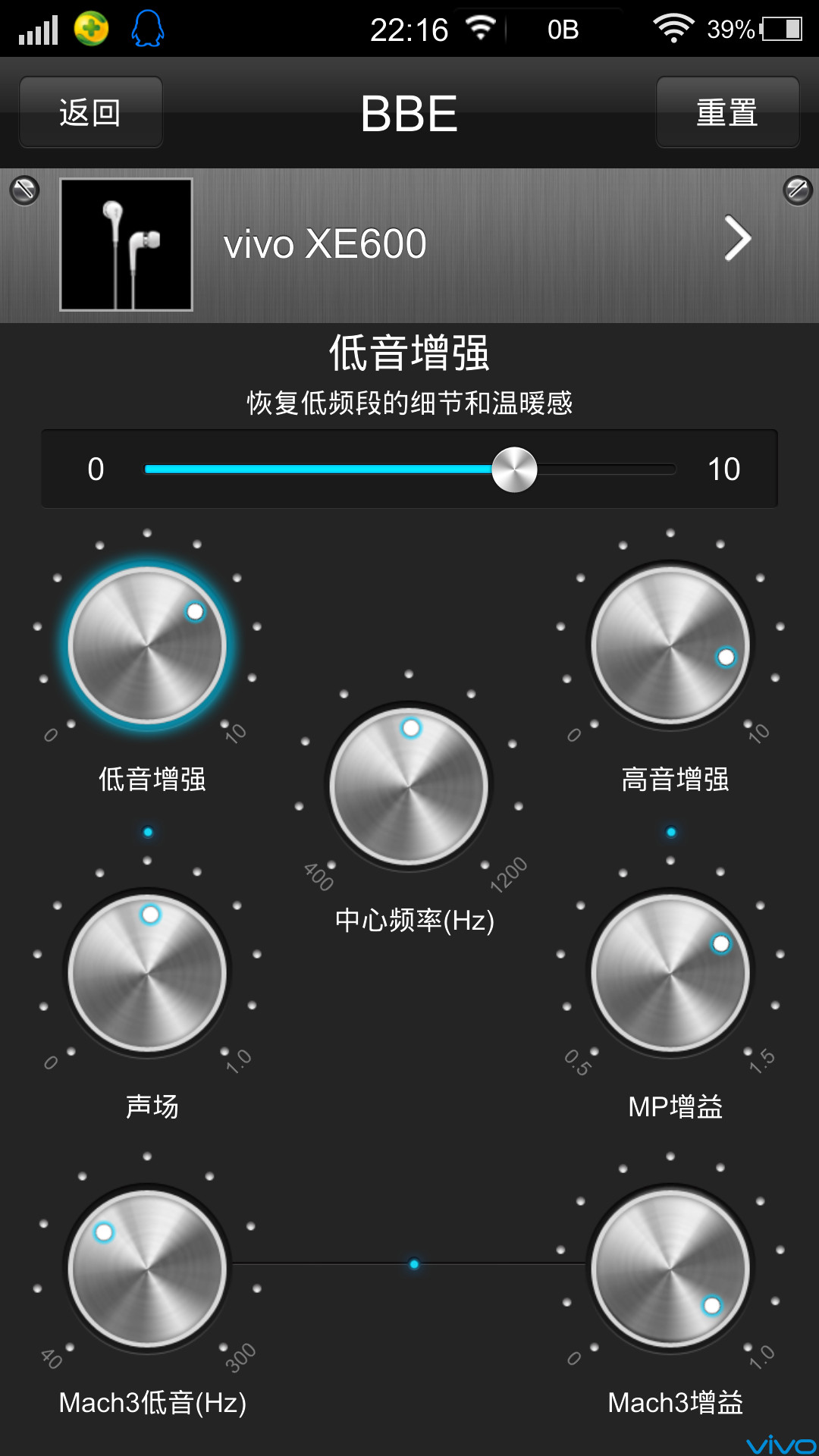This screenshot has width=819, height=1456.
Task: Select the 高音增强 treble boost knob
Action: [670, 645]
